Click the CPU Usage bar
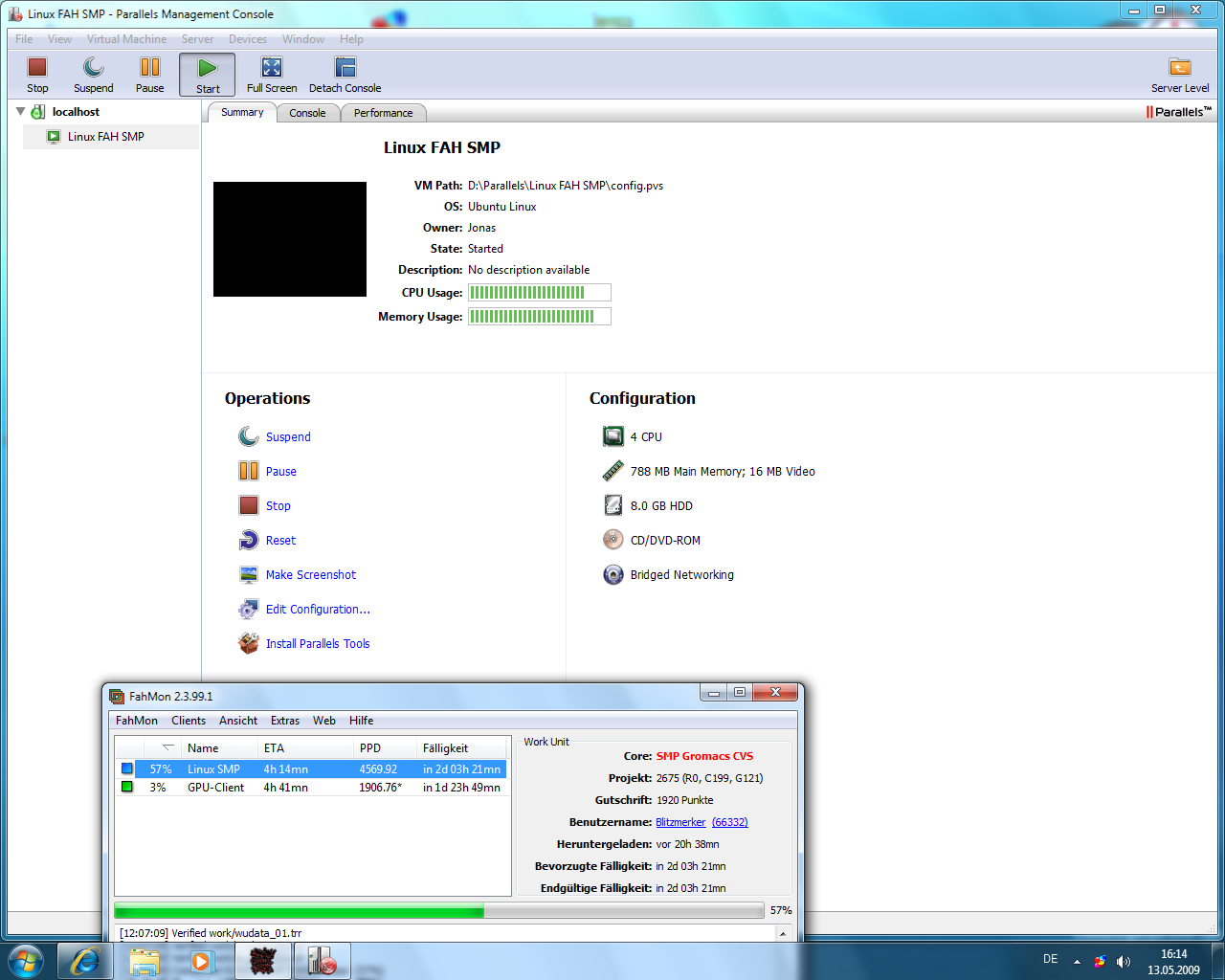Image resolution: width=1225 pixels, height=980 pixels. (x=539, y=292)
